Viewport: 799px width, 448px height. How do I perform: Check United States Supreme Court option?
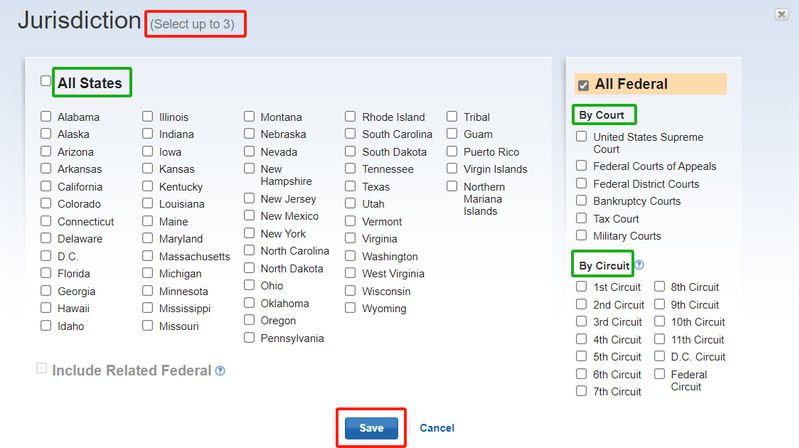coord(582,137)
